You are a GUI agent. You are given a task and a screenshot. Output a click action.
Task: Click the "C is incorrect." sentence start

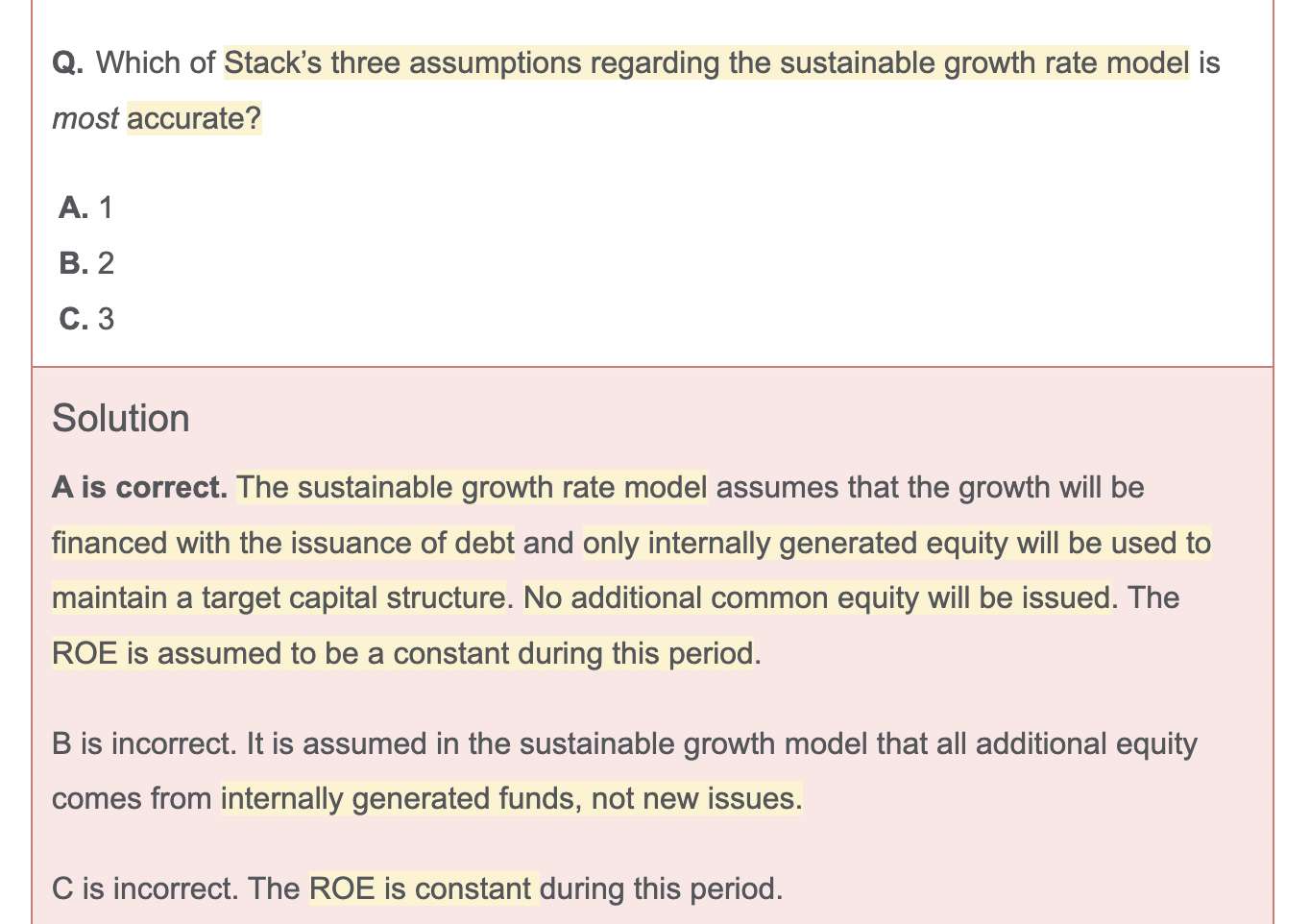pos(144,888)
